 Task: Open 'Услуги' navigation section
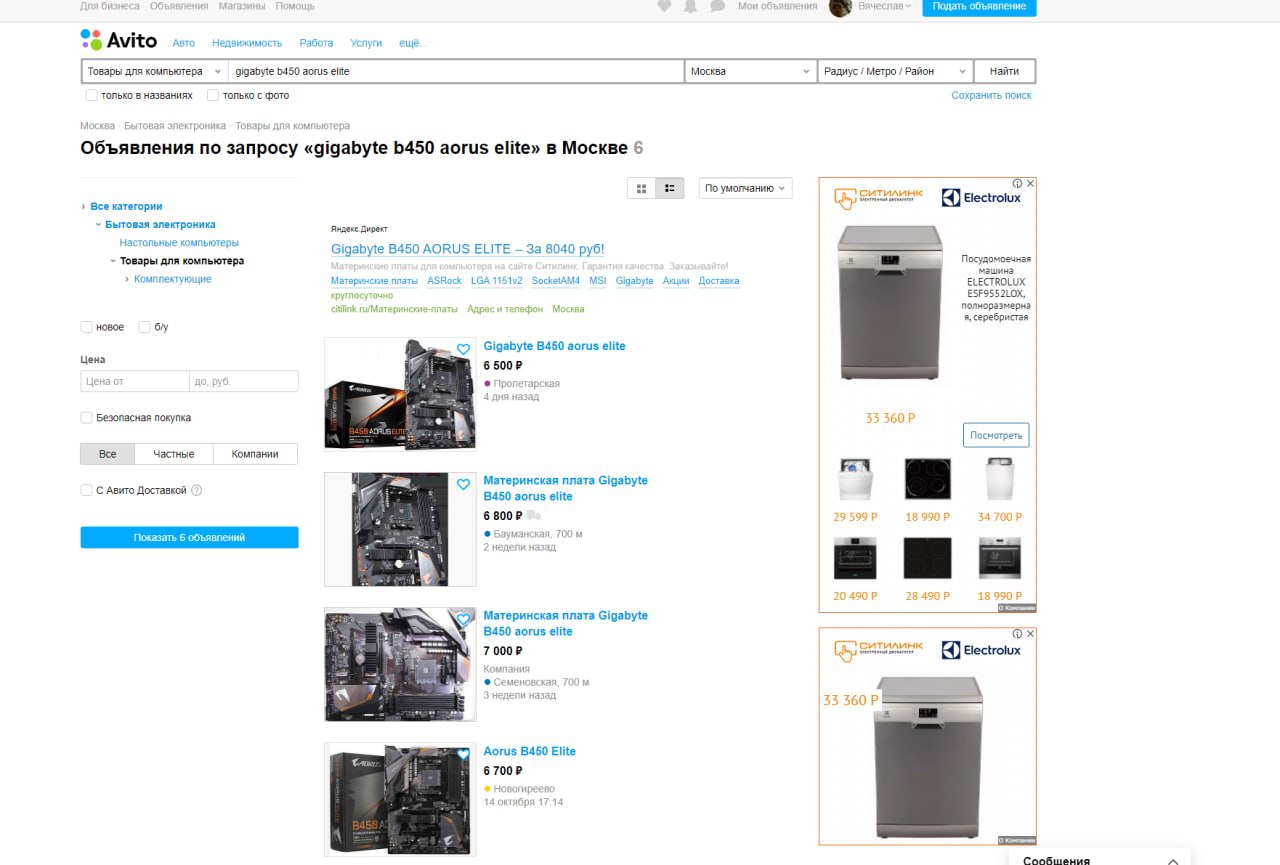tap(366, 43)
